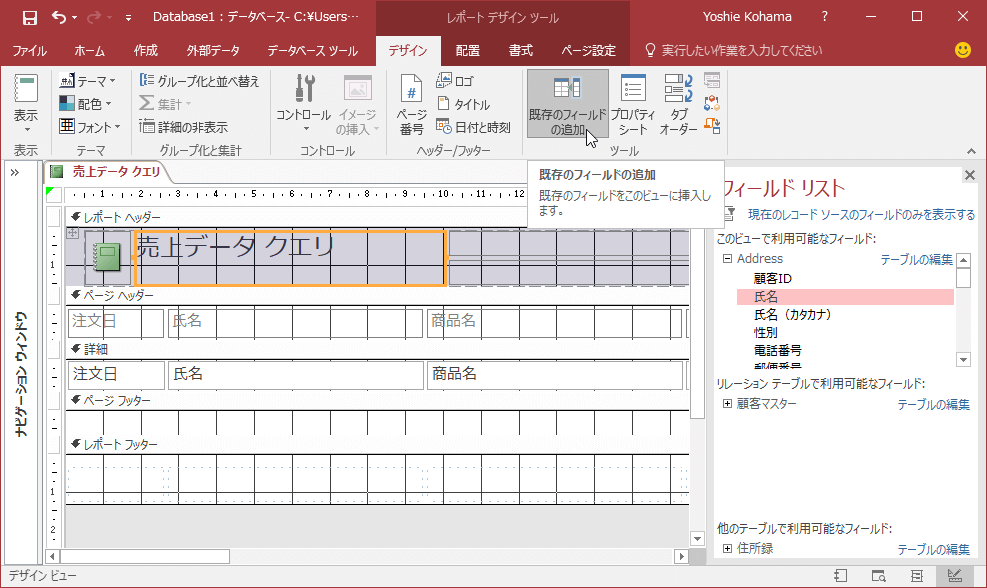Save using the quick access floppy icon
Viewport: 987px width, 588px height.
coord(30,17)
